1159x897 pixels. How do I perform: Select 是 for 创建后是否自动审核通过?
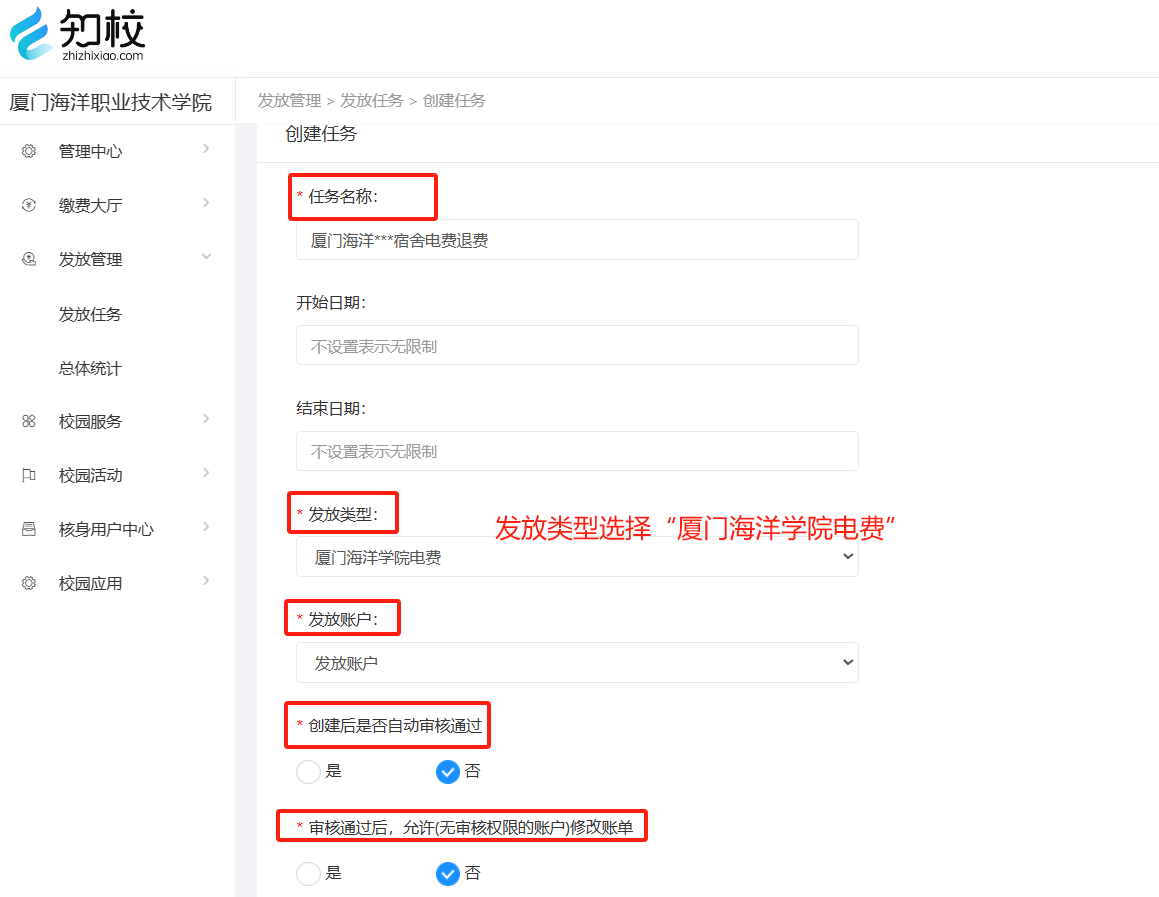(x=309, y=772)
